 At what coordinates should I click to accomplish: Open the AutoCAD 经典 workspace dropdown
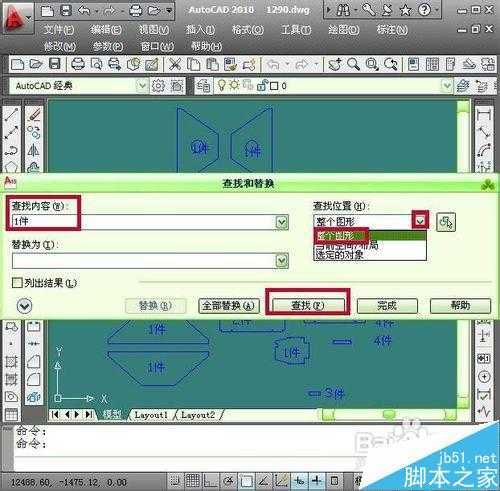pyautogui.click(x=142, y=86)
